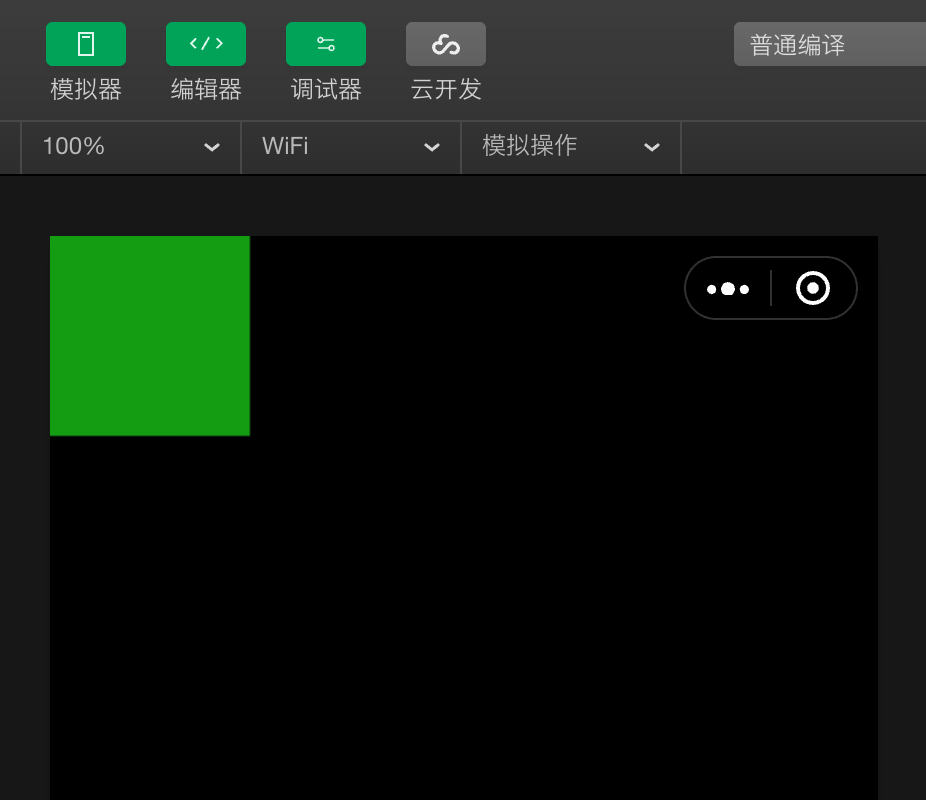Select the code brackets icon above 编辑器
926x800 pixels.
click(206, 44)
